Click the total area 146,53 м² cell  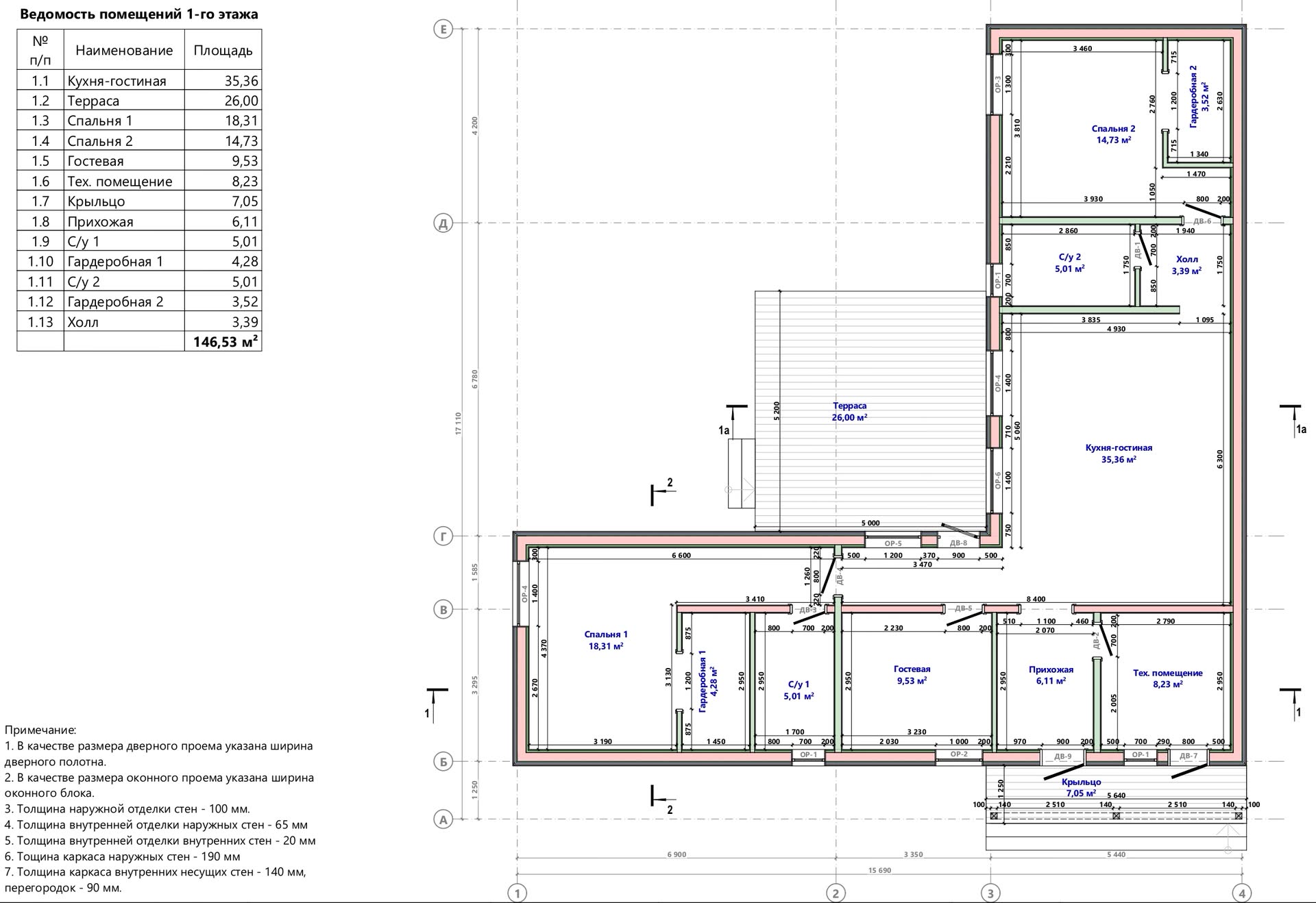pos(223,341)
